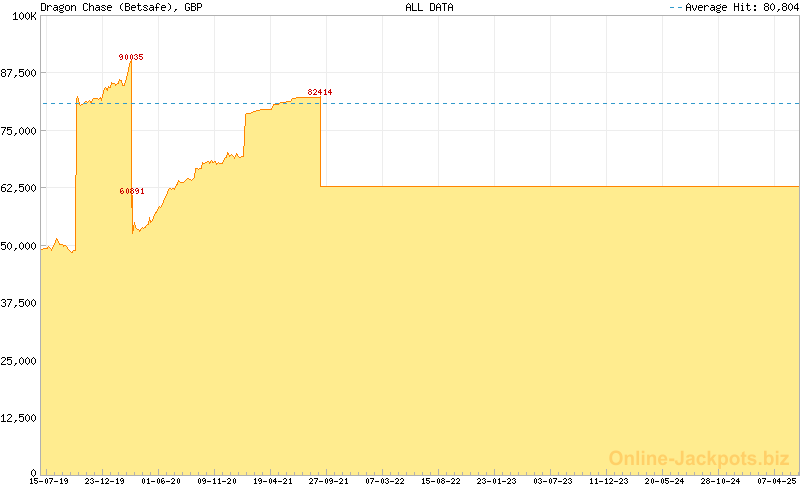Select the 12,500 y-axis label
Image resolution: width=800 pixels, height=490 pixels.
[x=19, y=418]
